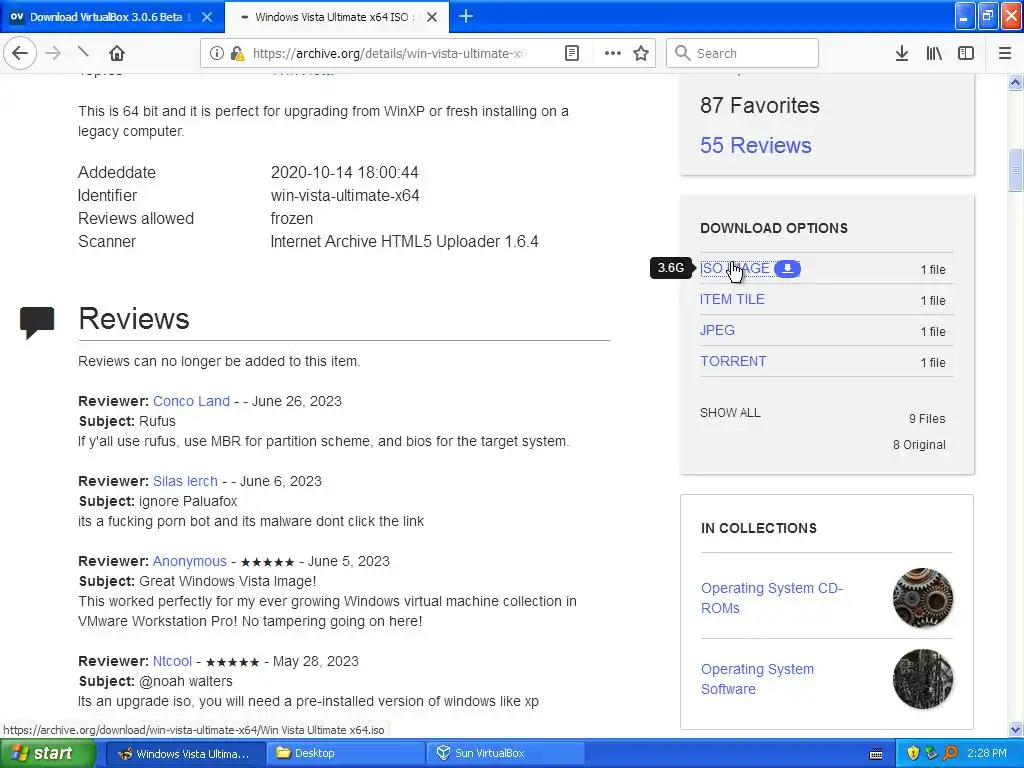Bookmark this page with the star
Image resolution: width=1024 pixels, height=768 pixels.
(x=641, y=53)
